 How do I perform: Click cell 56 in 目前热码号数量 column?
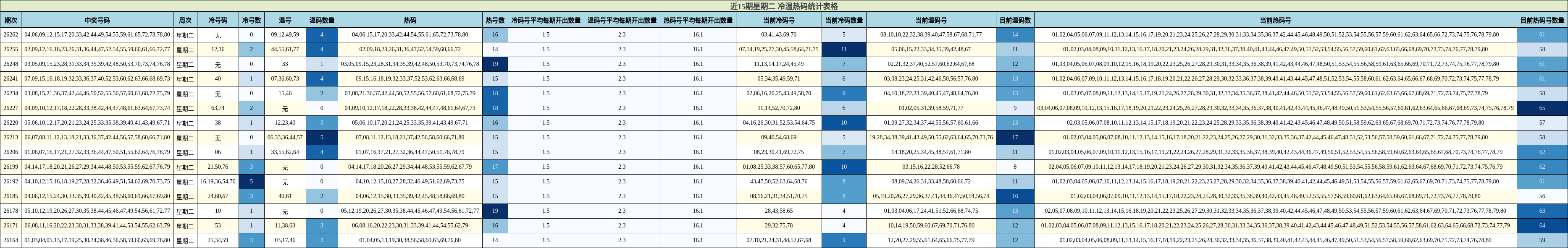[x=1542, y=196]
